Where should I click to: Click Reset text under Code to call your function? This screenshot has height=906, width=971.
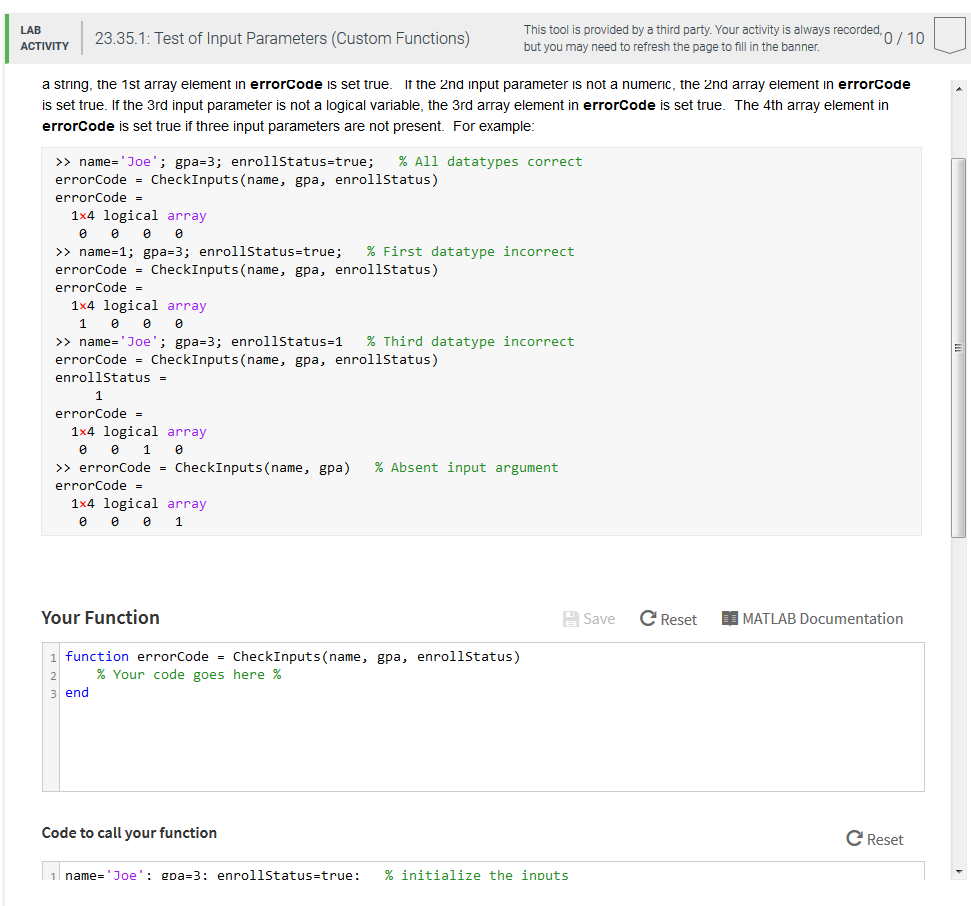click(x=885, y=840)
